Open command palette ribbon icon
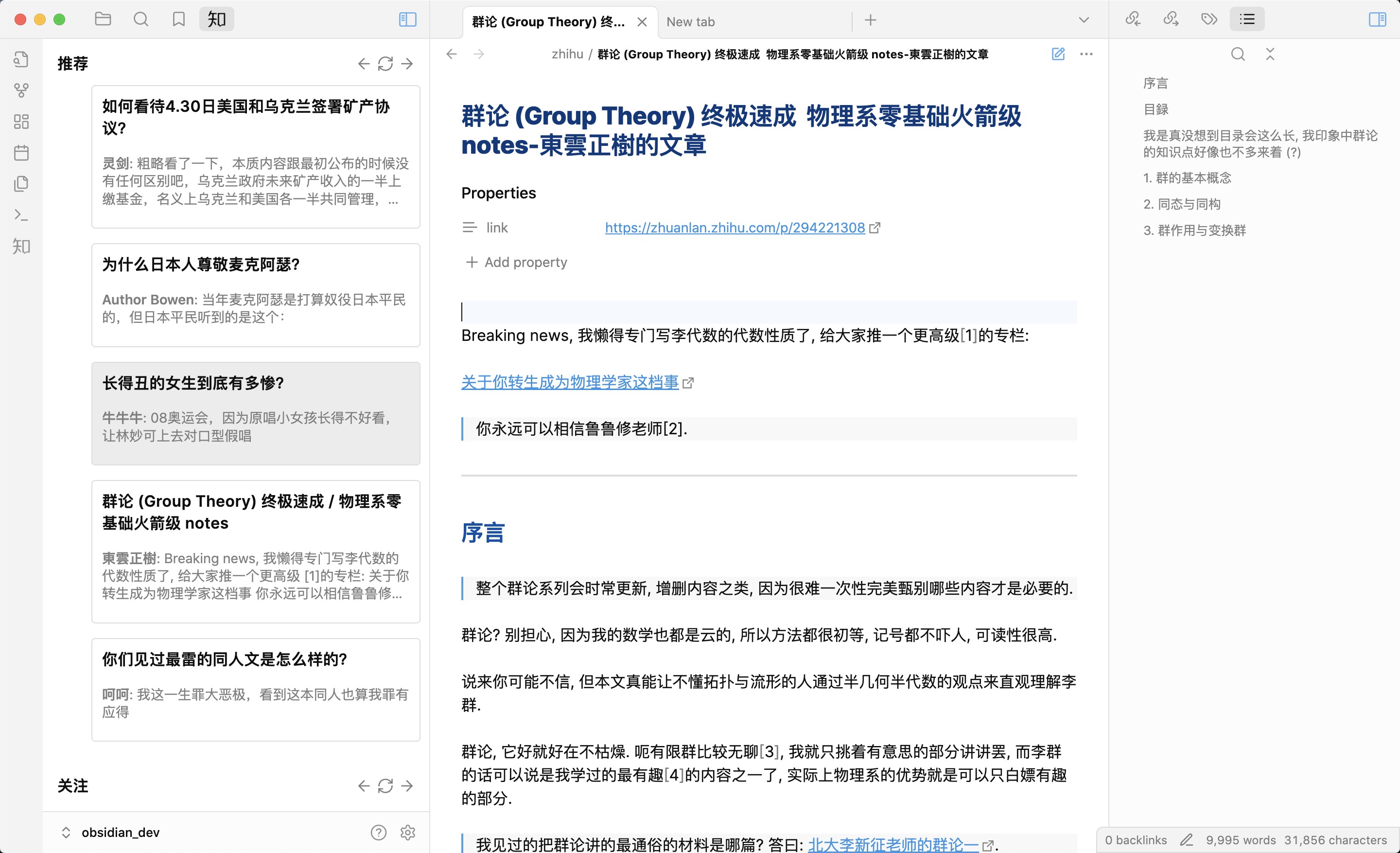The width and height of the screenshot is (1400, 853). click(21, 215)
